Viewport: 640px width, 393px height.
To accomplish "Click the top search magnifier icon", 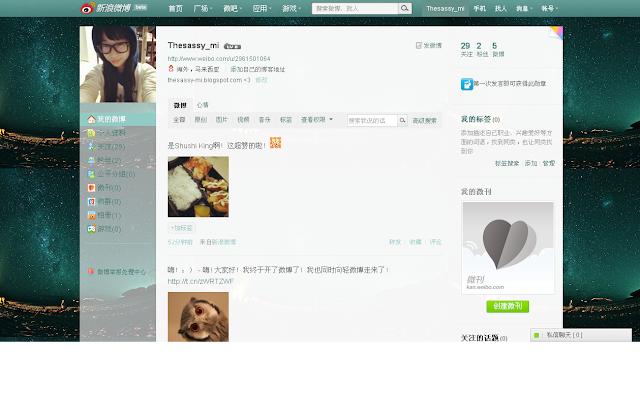I will tap(404, 8).
